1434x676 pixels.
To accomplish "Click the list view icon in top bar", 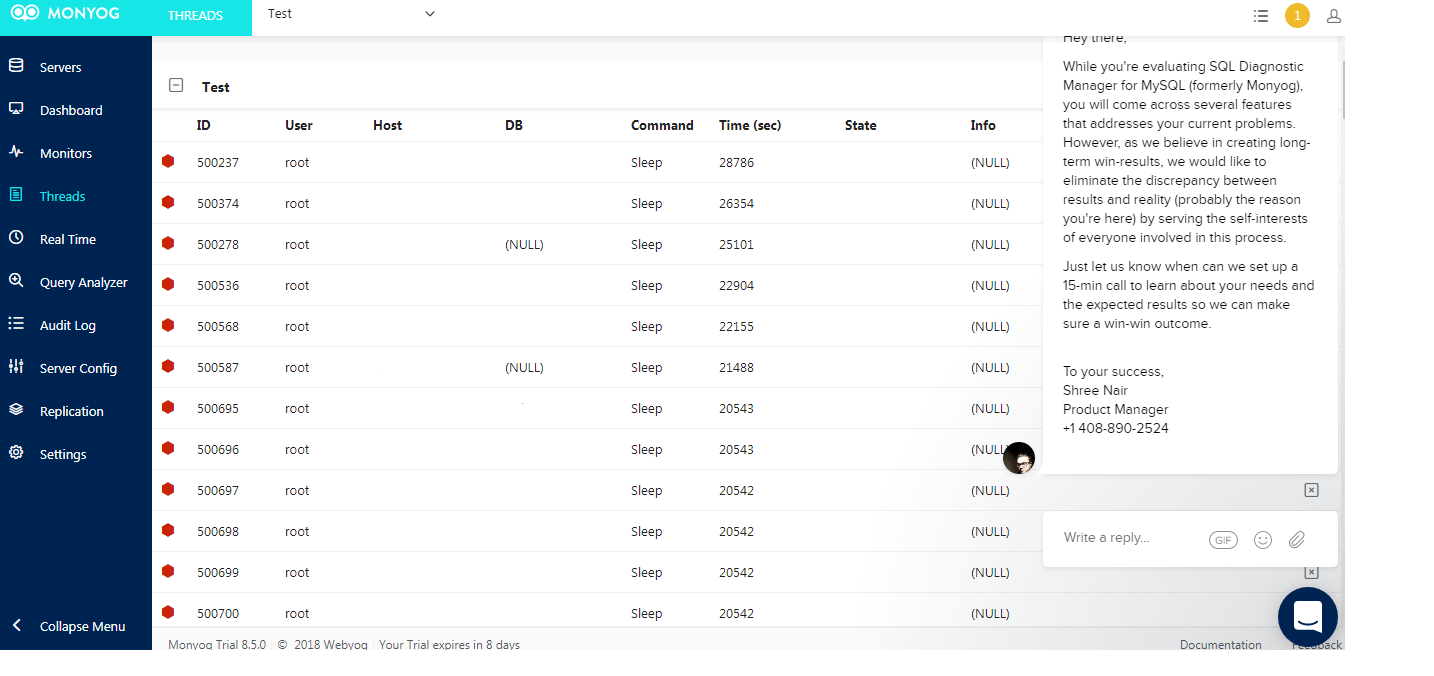I will (1261, 16).
